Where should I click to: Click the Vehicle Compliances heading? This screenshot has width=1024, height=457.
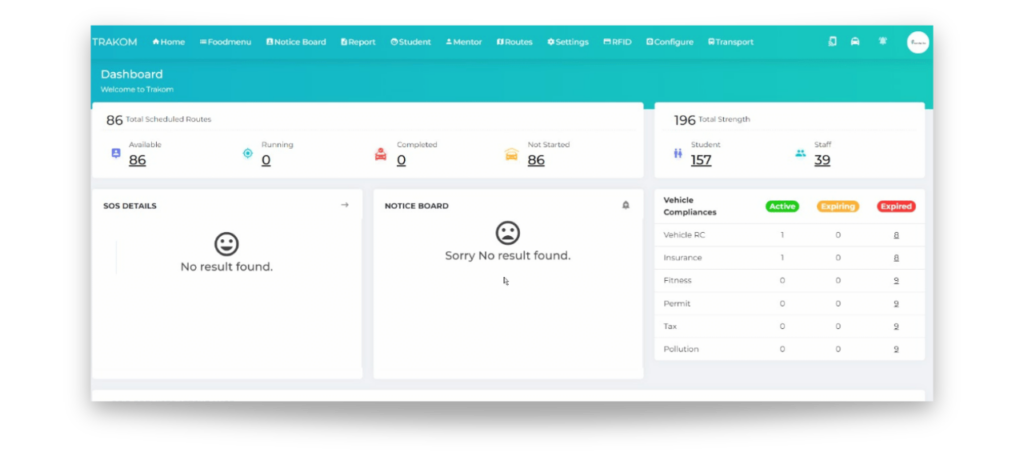coord(690,206)
